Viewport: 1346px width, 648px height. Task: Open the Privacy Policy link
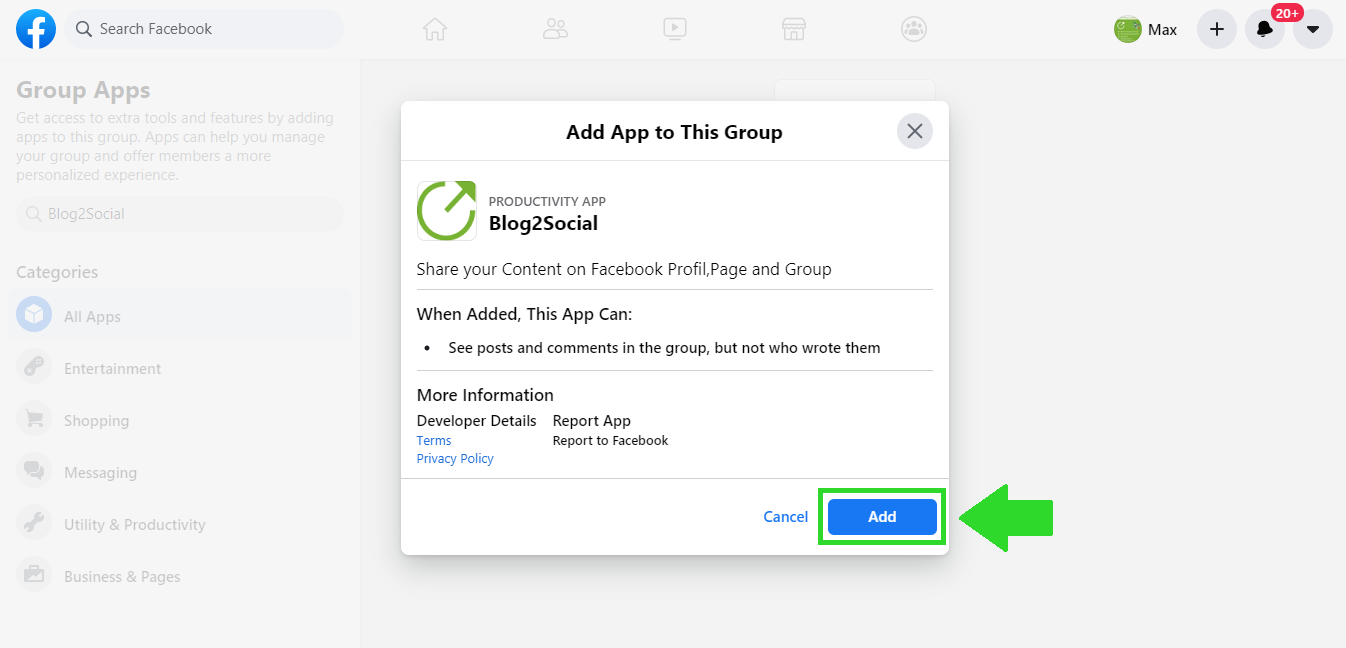pyautogui.click(x=455, y=459)
